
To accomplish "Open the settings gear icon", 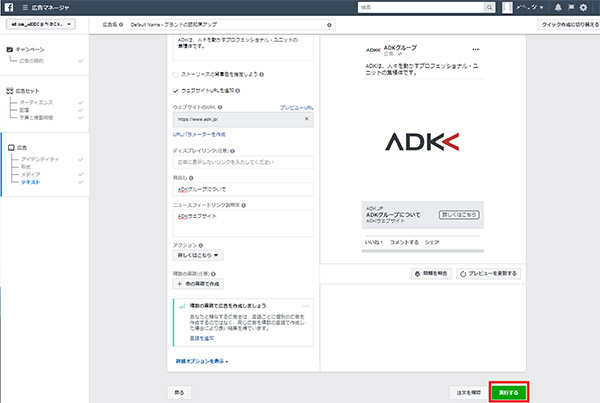I will point(584,7).
